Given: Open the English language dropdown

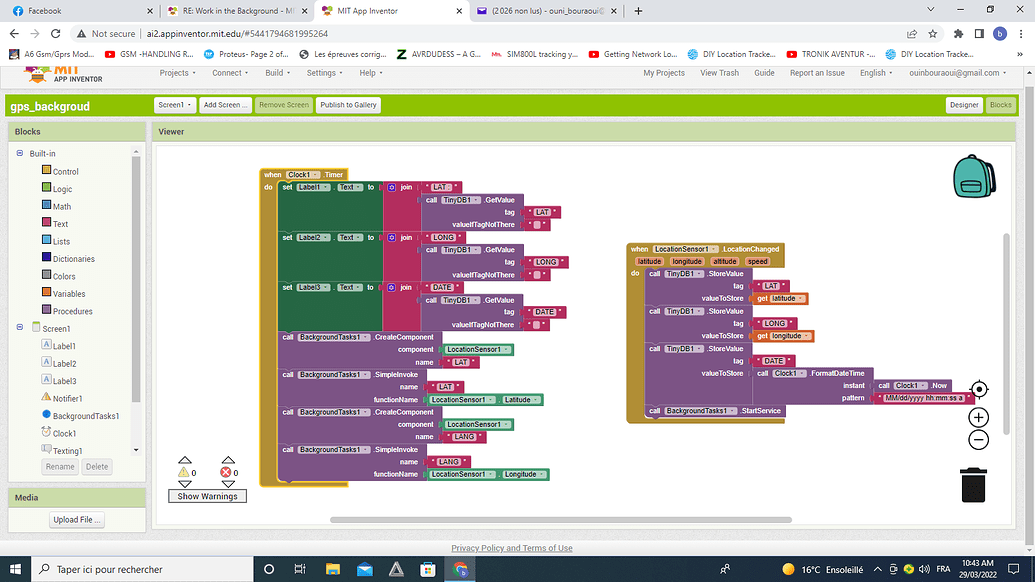Looking at the screenshot, I should click(873, 72).
